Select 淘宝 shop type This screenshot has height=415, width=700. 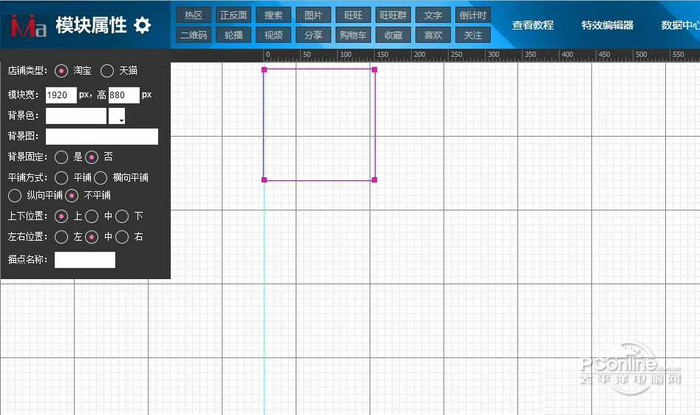click(61, 71)
